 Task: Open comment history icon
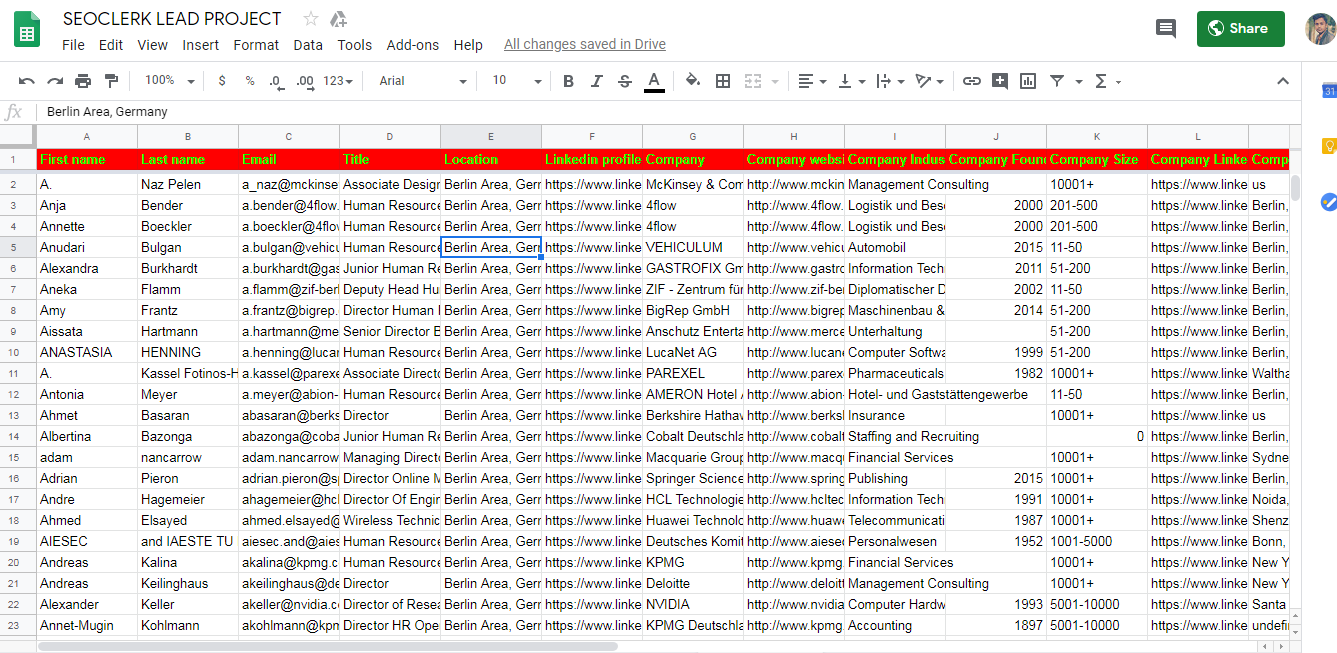click(1165, 29)
